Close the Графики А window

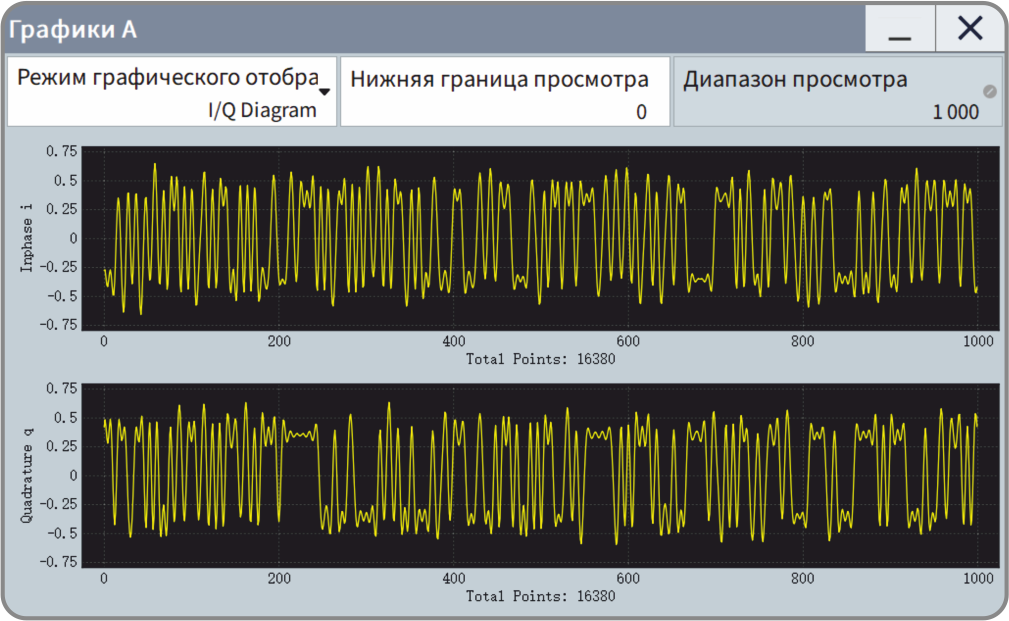[970, 29]
